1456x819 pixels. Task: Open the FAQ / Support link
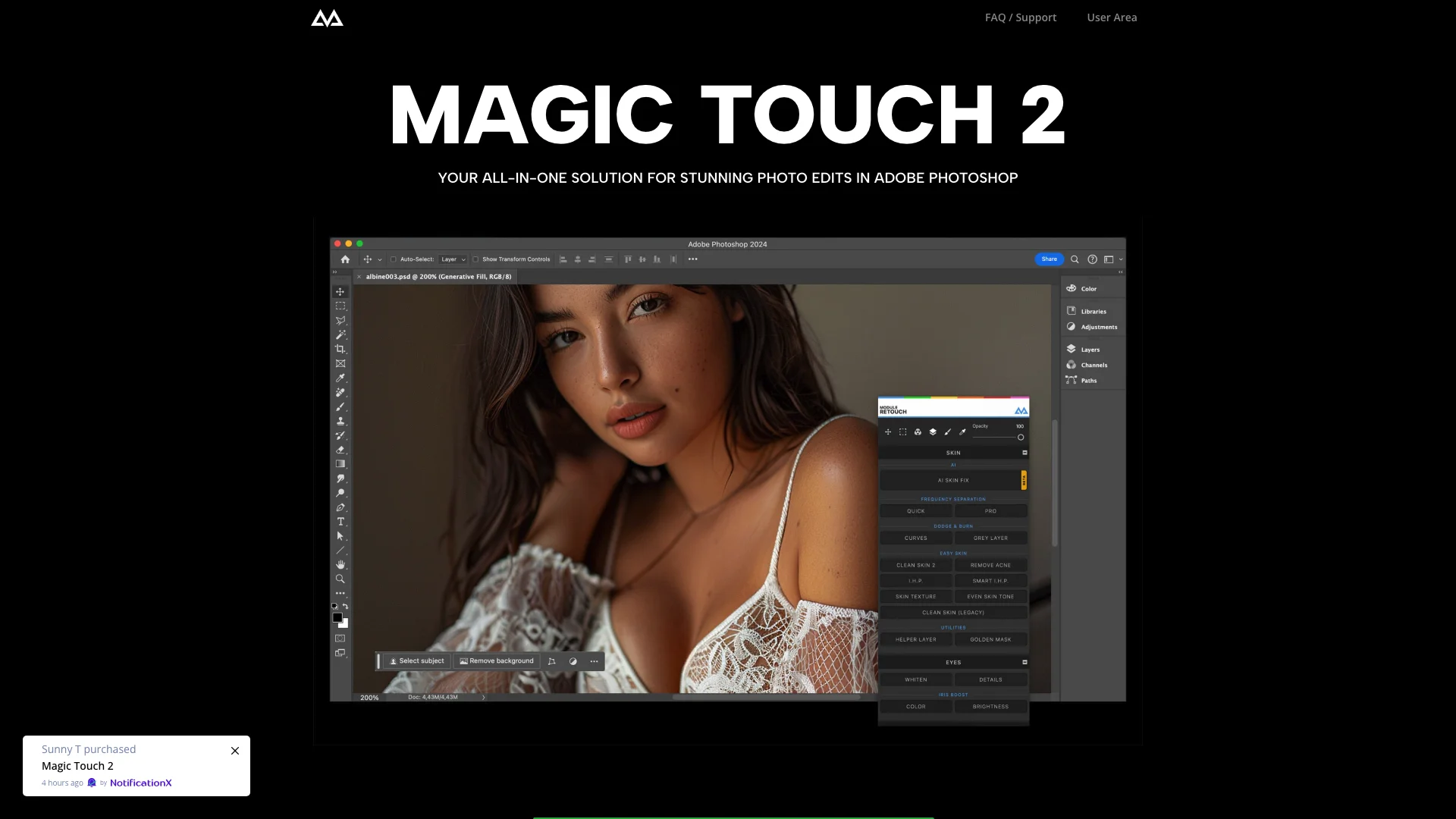(x=1021, y=17)
